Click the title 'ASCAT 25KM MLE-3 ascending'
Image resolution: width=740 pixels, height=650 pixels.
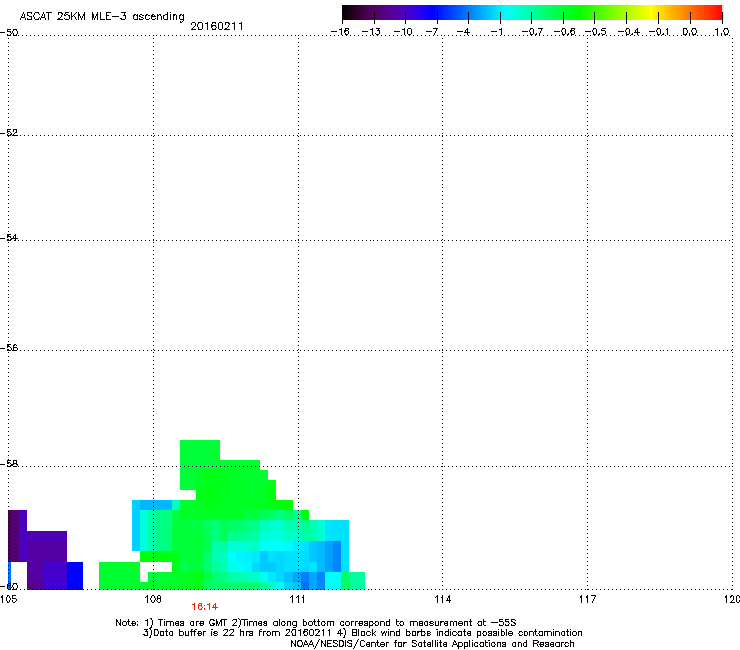point(102,16)
